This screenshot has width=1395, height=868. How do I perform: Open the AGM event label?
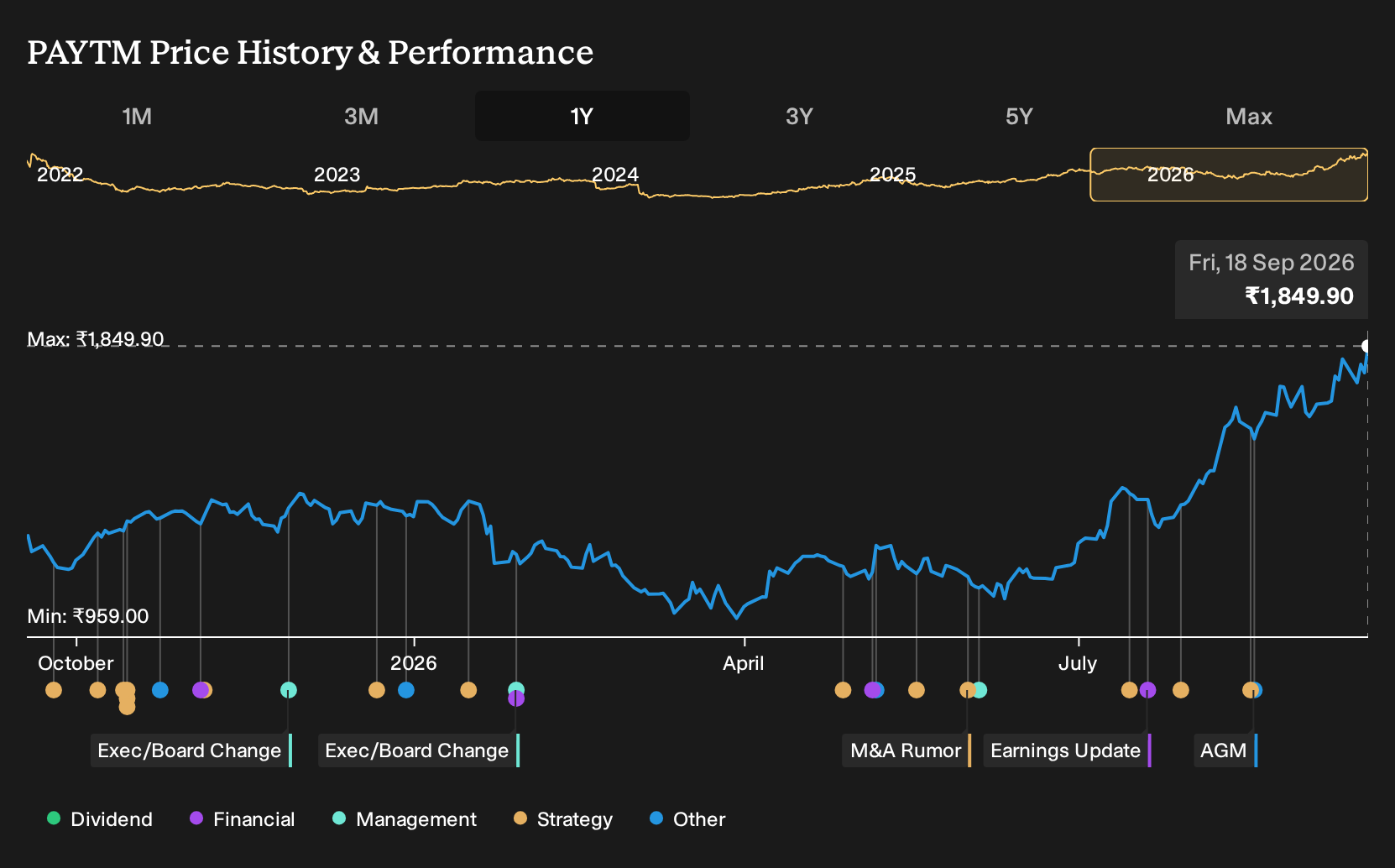1225,750
